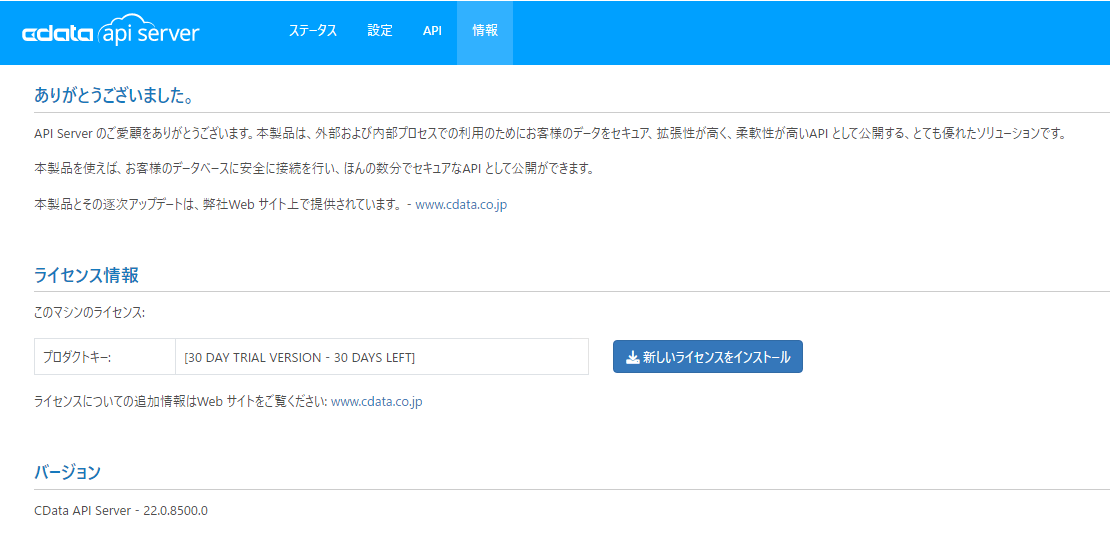This screenshot has width=1110, height=538.
Task: Select the 情報 tab
Action: [x=485, y=31]
